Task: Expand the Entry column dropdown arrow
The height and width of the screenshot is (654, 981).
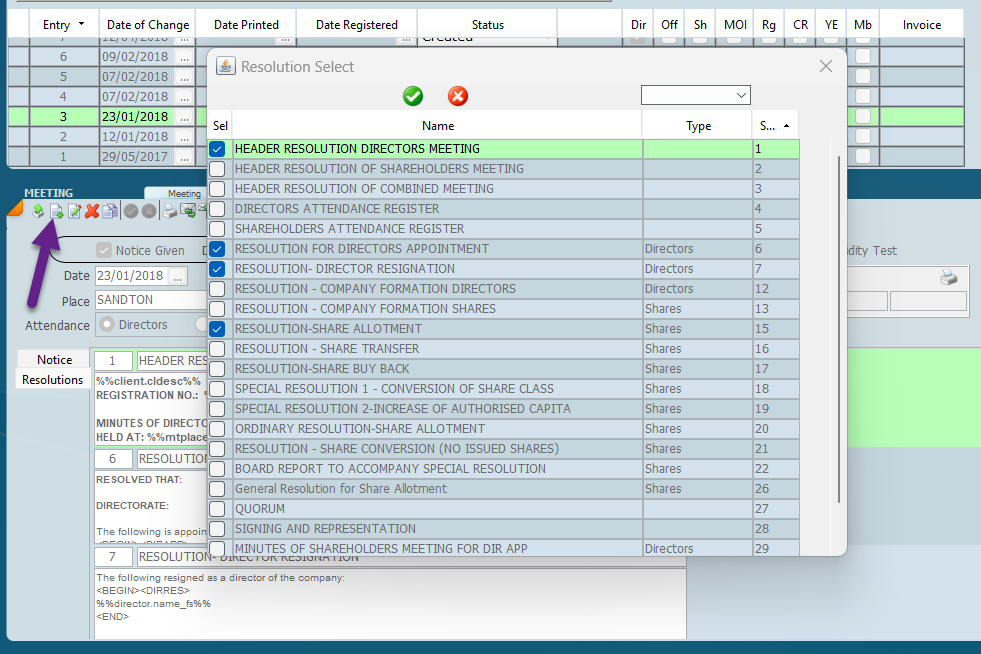Action: click(81, 24)
